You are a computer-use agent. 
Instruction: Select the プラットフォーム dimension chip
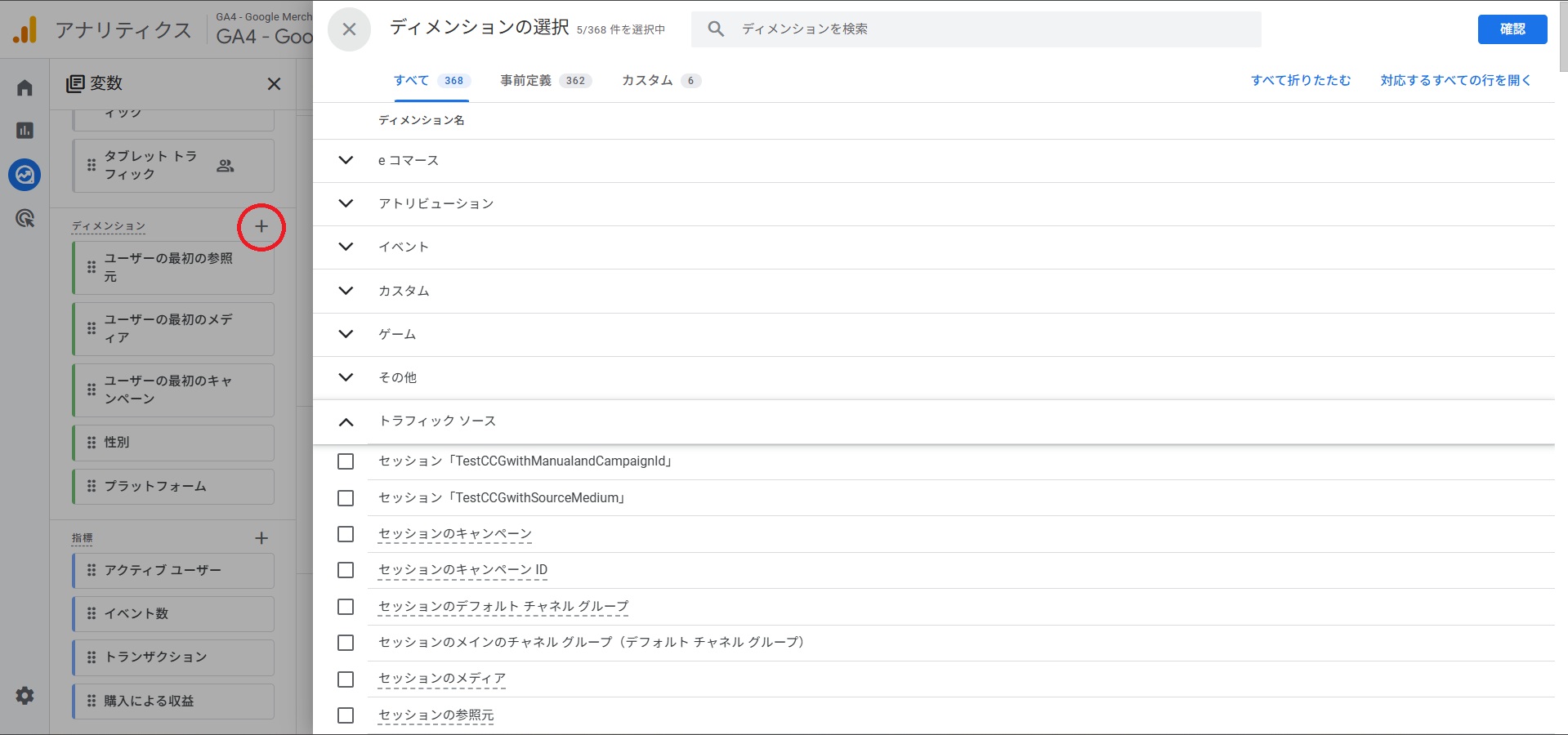click(173, 486)
